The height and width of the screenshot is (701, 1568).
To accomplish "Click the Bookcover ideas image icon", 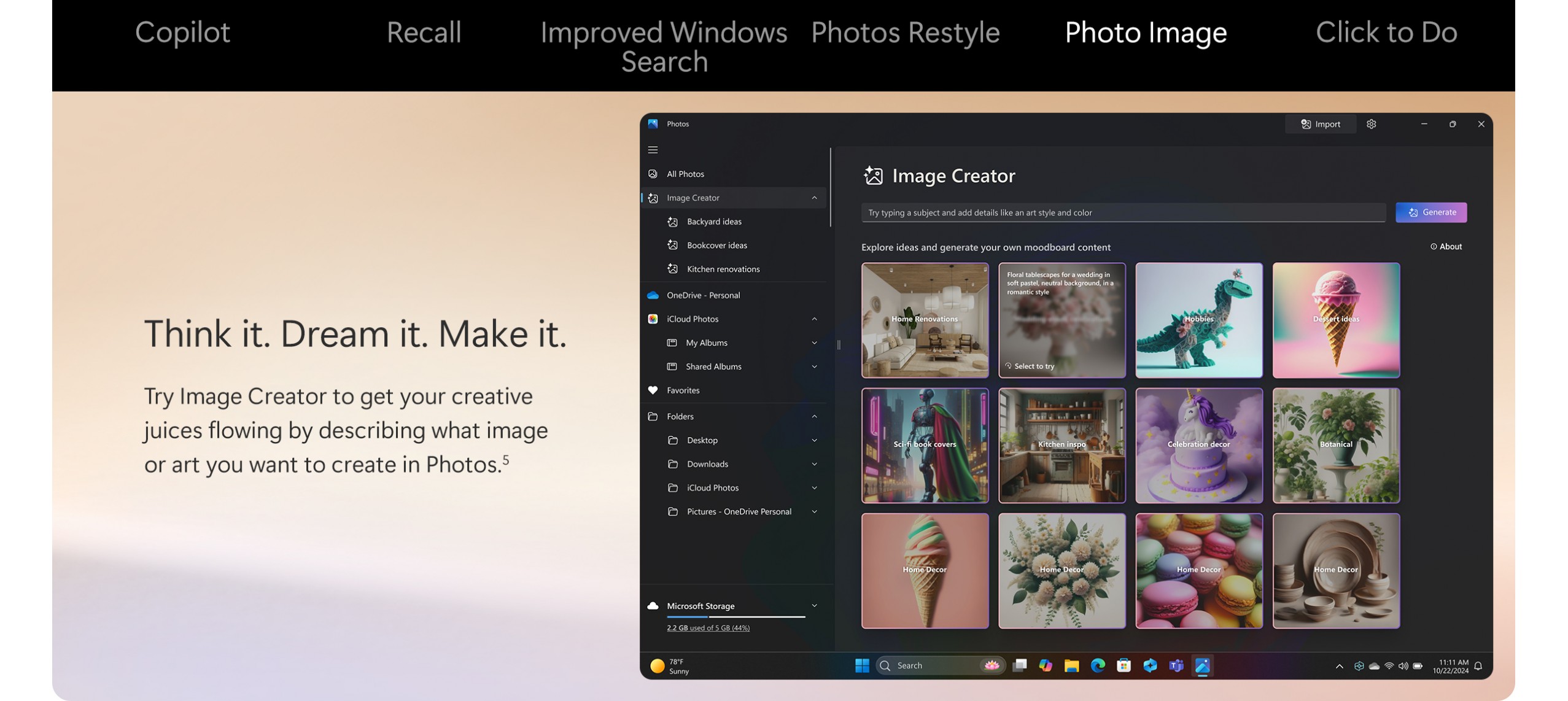I will pos(673,245).
